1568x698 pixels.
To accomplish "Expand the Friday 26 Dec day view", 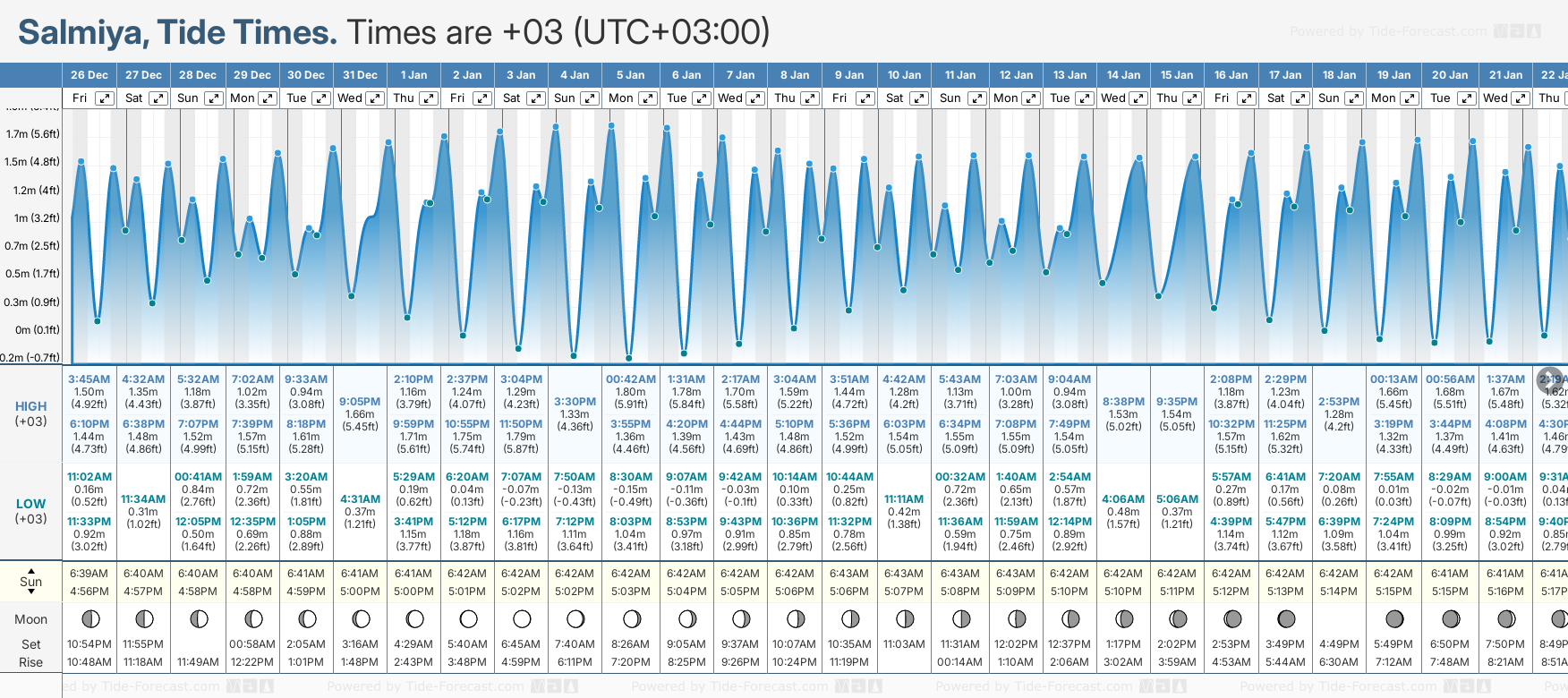I will pyautogui.click(x=105, y=98).
